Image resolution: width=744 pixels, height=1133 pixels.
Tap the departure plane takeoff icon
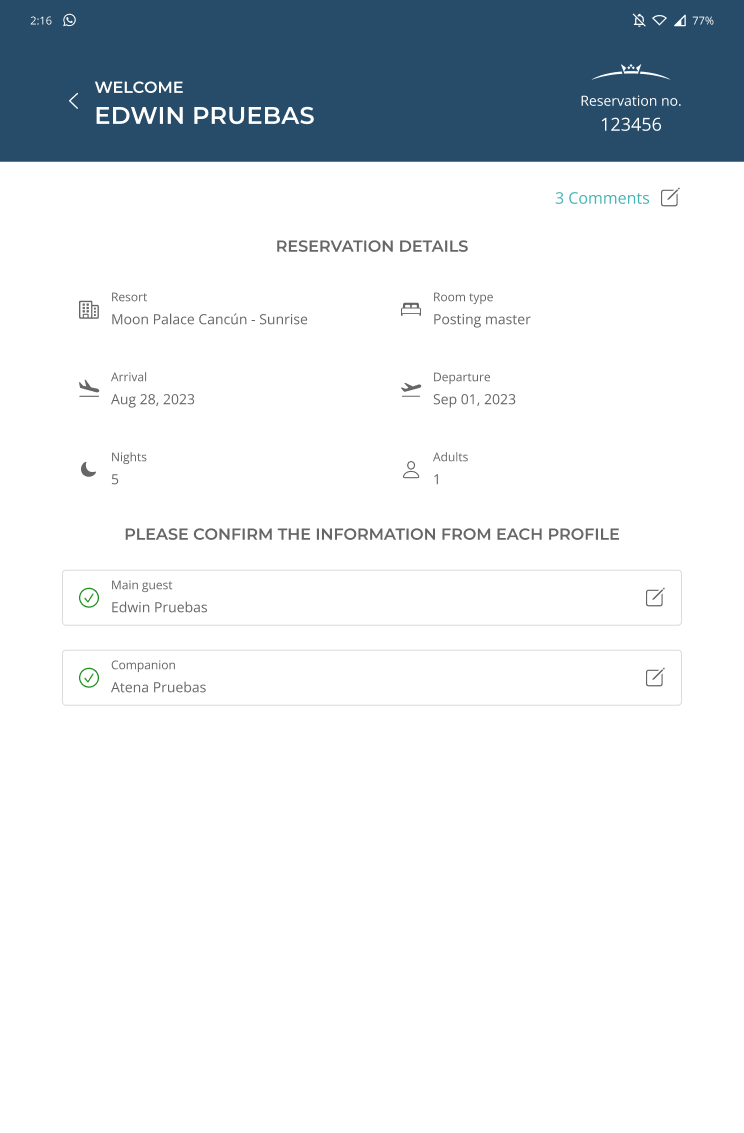click(x=411, y=389)
